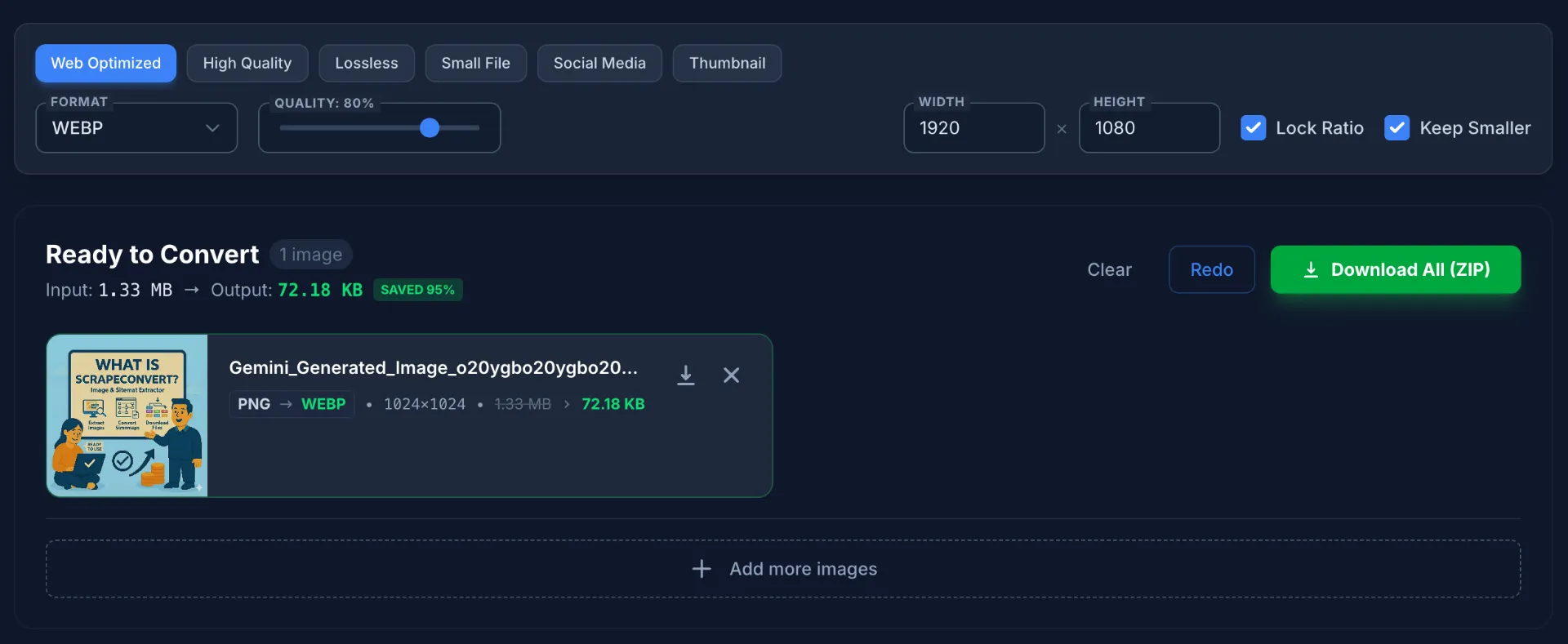Click the '1 image' count badge

point(311,255)
